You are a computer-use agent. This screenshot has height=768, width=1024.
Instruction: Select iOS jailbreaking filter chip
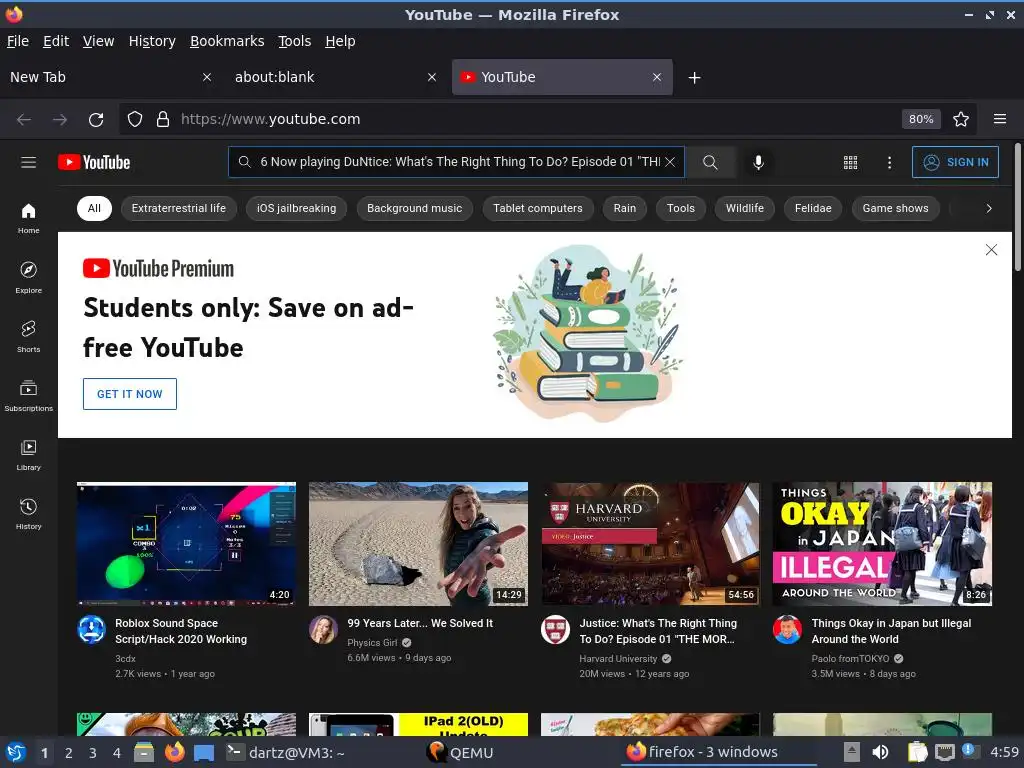click(296, 208)
